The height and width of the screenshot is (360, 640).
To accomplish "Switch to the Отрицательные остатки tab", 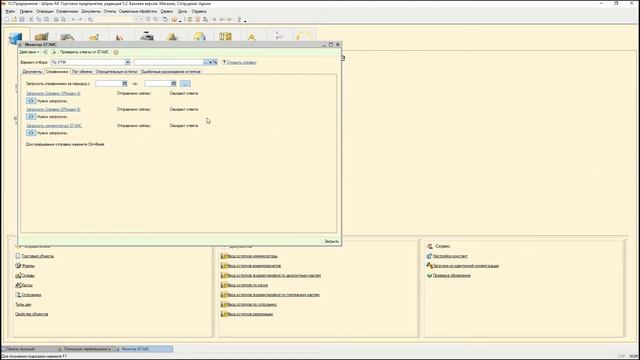I will pyautogui.click(x=116, y=71).
